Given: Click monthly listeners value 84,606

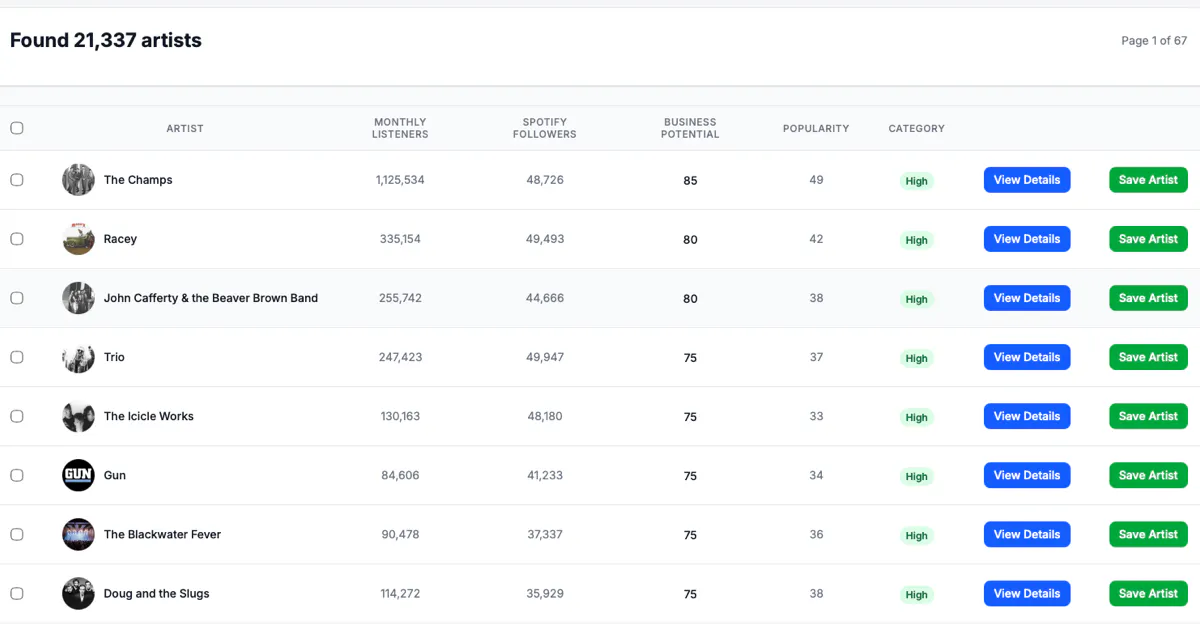Looking at the screenshot, I should click(400, 475).
